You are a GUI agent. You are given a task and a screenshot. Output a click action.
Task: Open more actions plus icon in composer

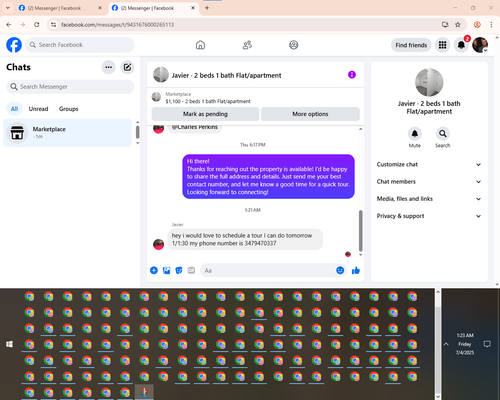(x=154, y=270)
